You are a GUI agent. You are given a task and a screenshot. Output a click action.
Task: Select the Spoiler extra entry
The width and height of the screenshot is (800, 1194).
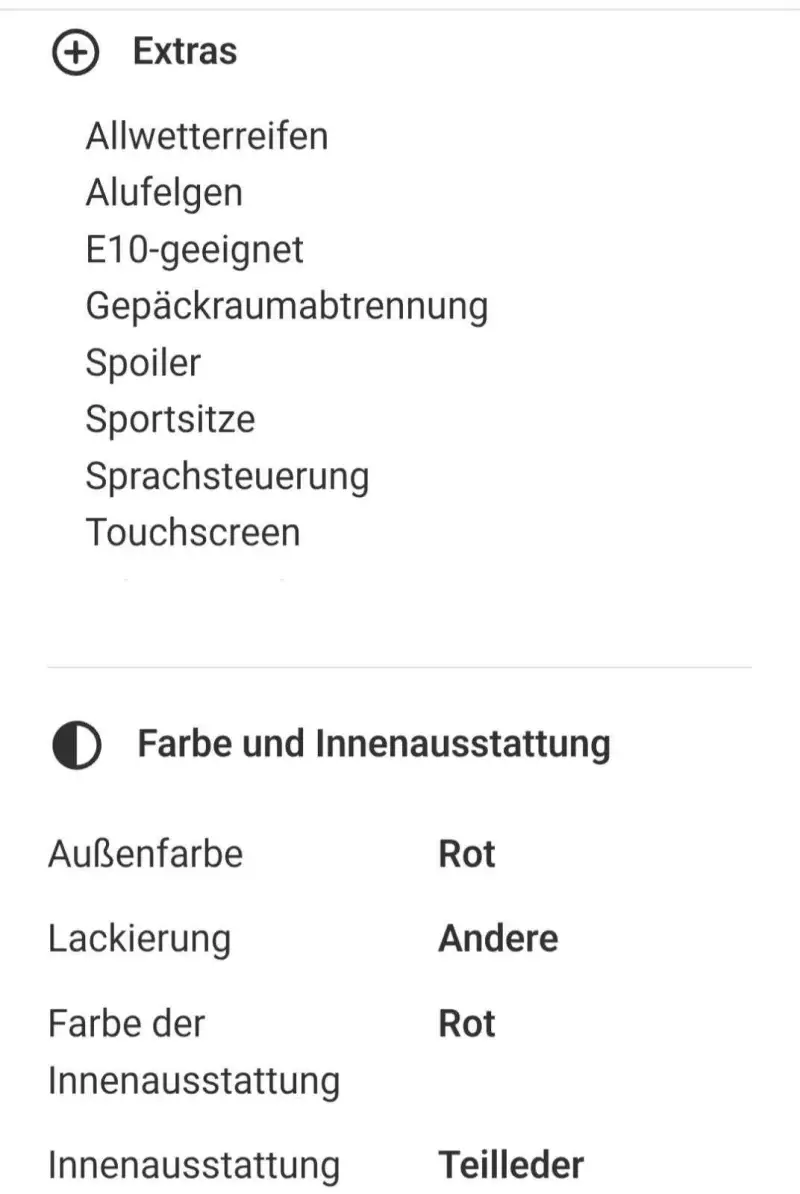click(143, 362)
